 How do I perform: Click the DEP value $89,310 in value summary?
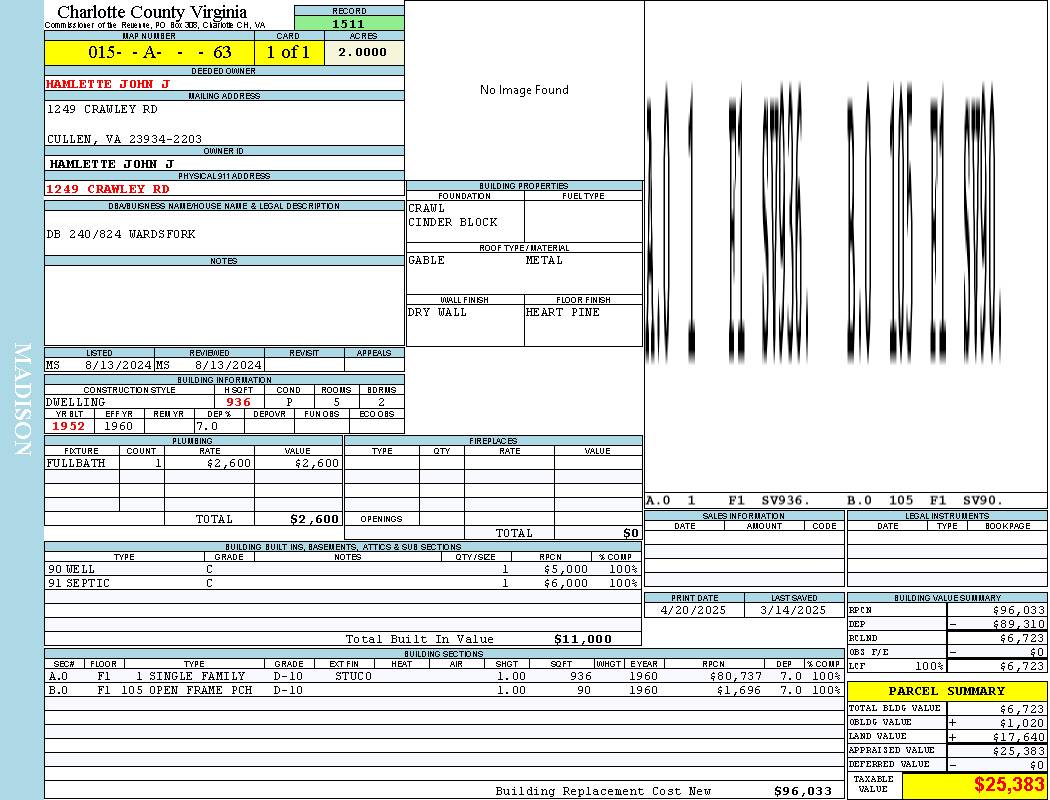pyautogui.click(x=1019, y=624)
